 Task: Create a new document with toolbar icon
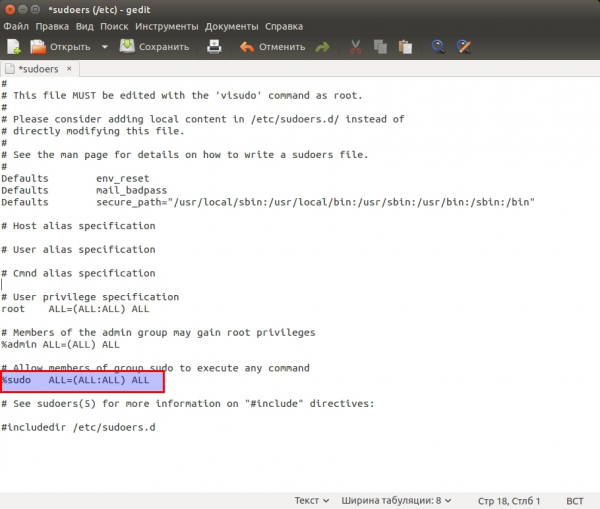(x=14, y=46)
